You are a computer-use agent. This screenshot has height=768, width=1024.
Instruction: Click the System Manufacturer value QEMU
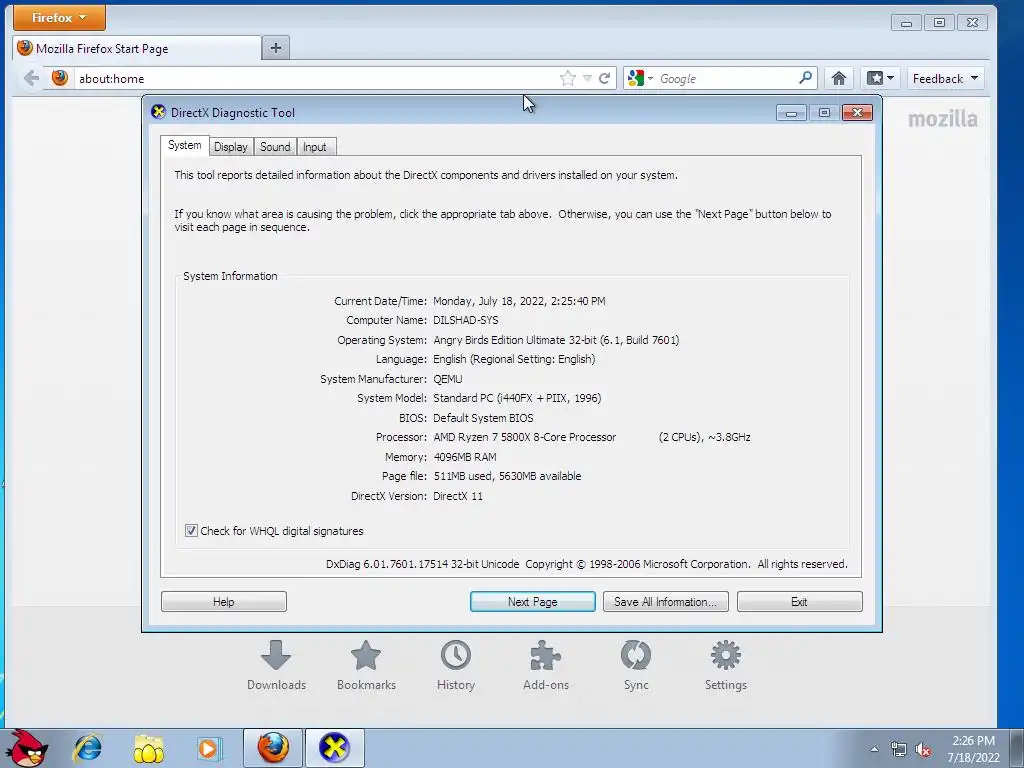point(448,379)
